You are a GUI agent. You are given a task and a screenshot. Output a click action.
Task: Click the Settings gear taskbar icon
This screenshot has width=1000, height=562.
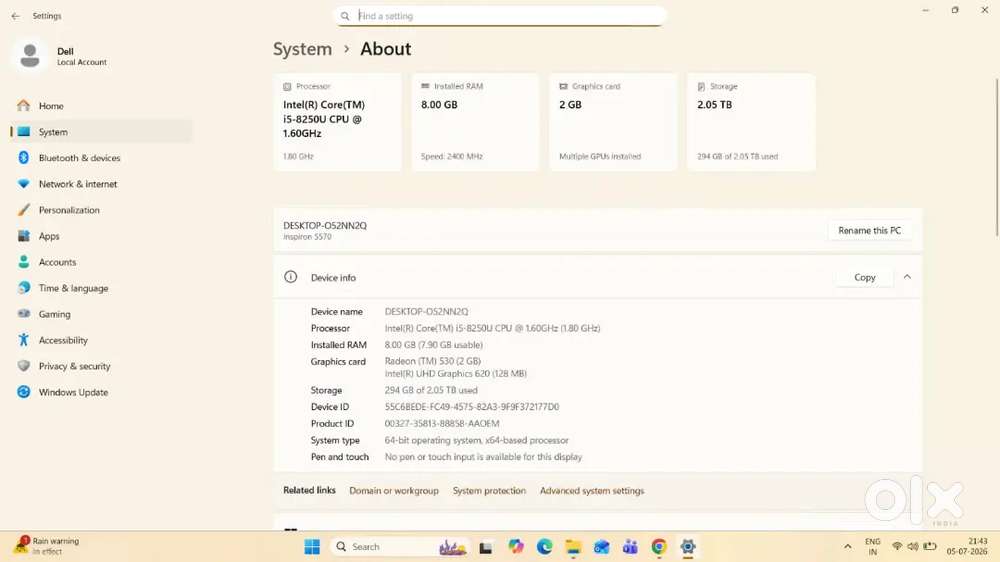pos(688,547)
